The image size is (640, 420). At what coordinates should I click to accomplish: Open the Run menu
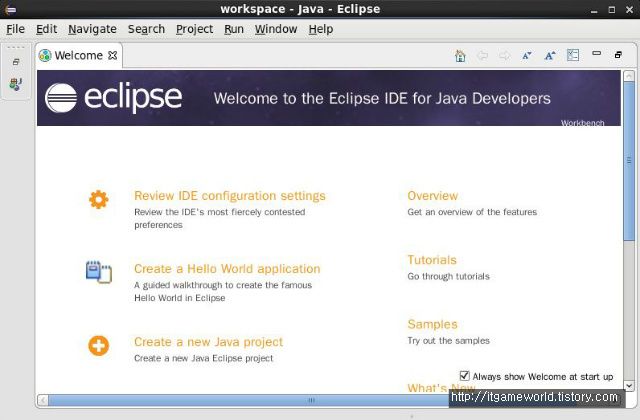click(x=234, y=29)
